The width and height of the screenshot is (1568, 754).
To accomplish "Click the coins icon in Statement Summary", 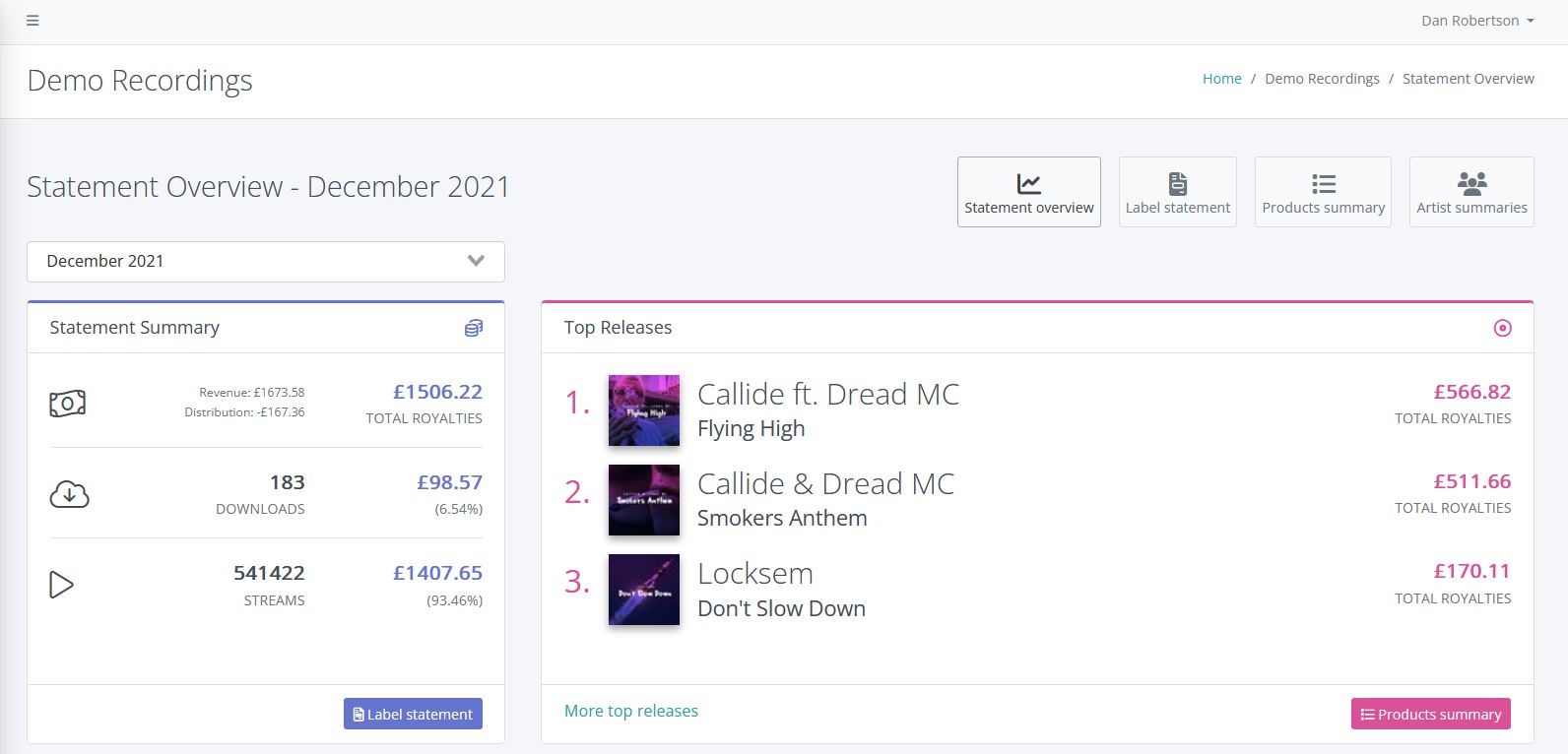I will click(x=474, y=328).
